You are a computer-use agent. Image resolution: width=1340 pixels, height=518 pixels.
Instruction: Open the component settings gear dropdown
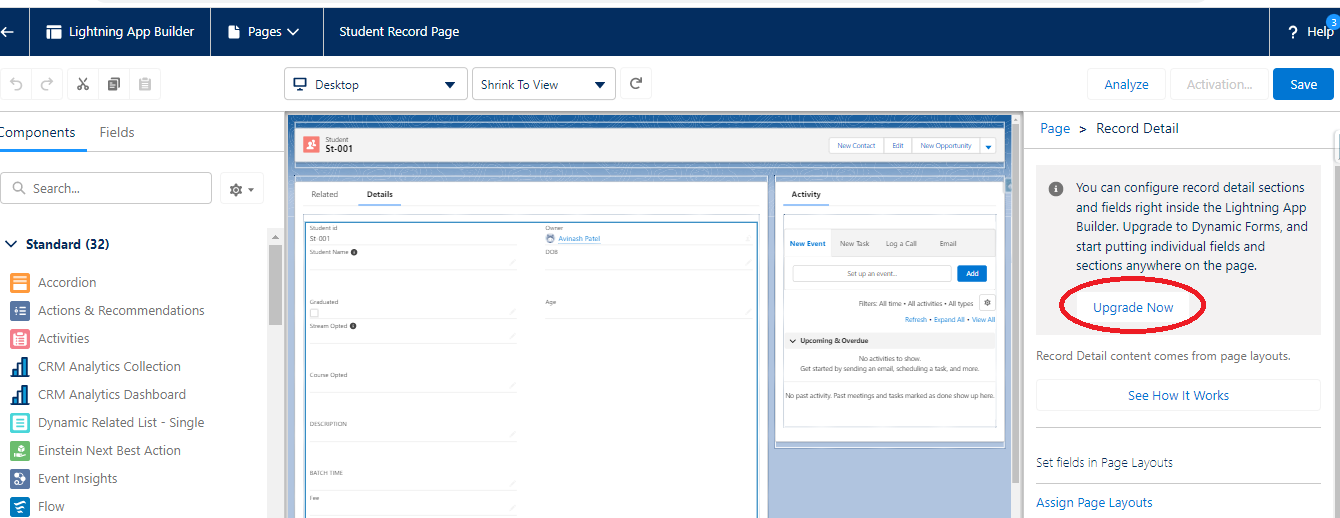point(242,189)
